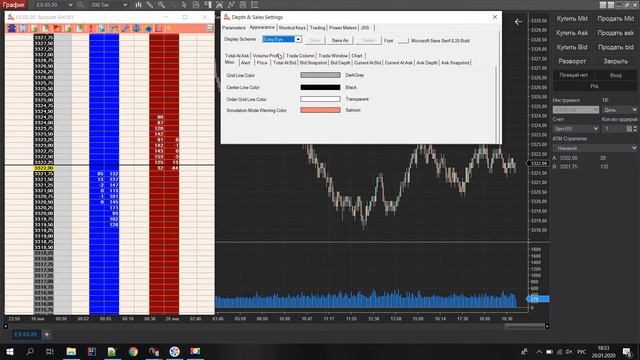
Task: Open the Ask Snapshot appearance tab
Action: (x=455, y=63)
